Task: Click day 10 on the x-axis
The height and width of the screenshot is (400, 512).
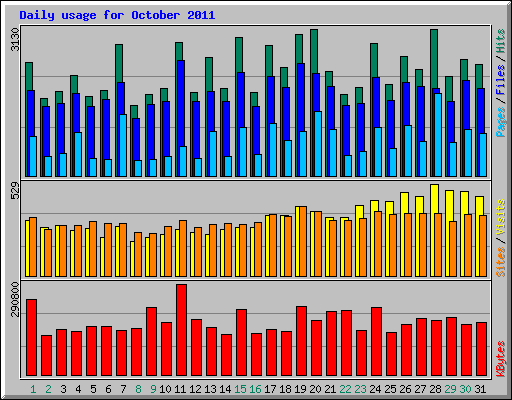Action: tap(165, 389)
